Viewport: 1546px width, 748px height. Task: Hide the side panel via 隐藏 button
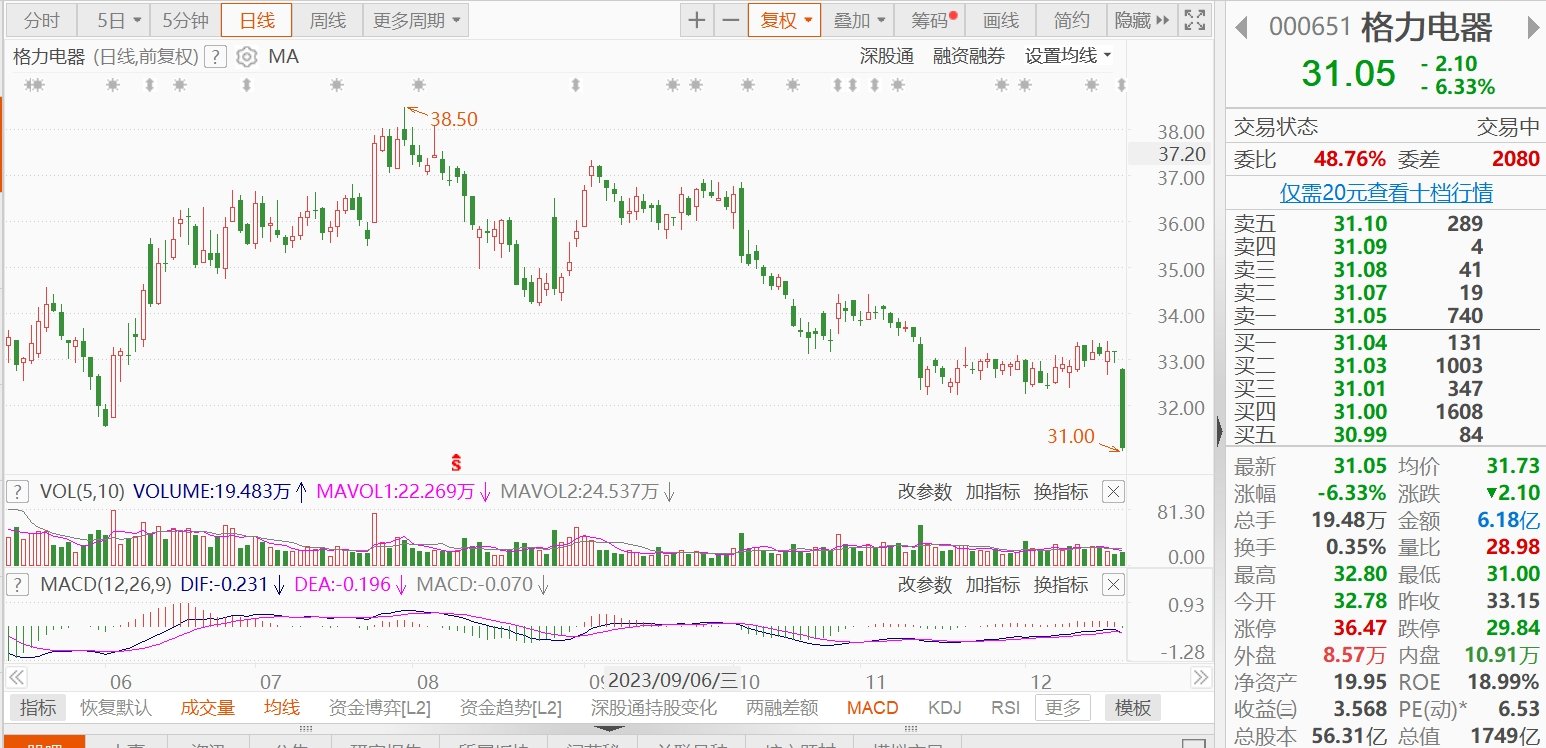[1141, 20]
